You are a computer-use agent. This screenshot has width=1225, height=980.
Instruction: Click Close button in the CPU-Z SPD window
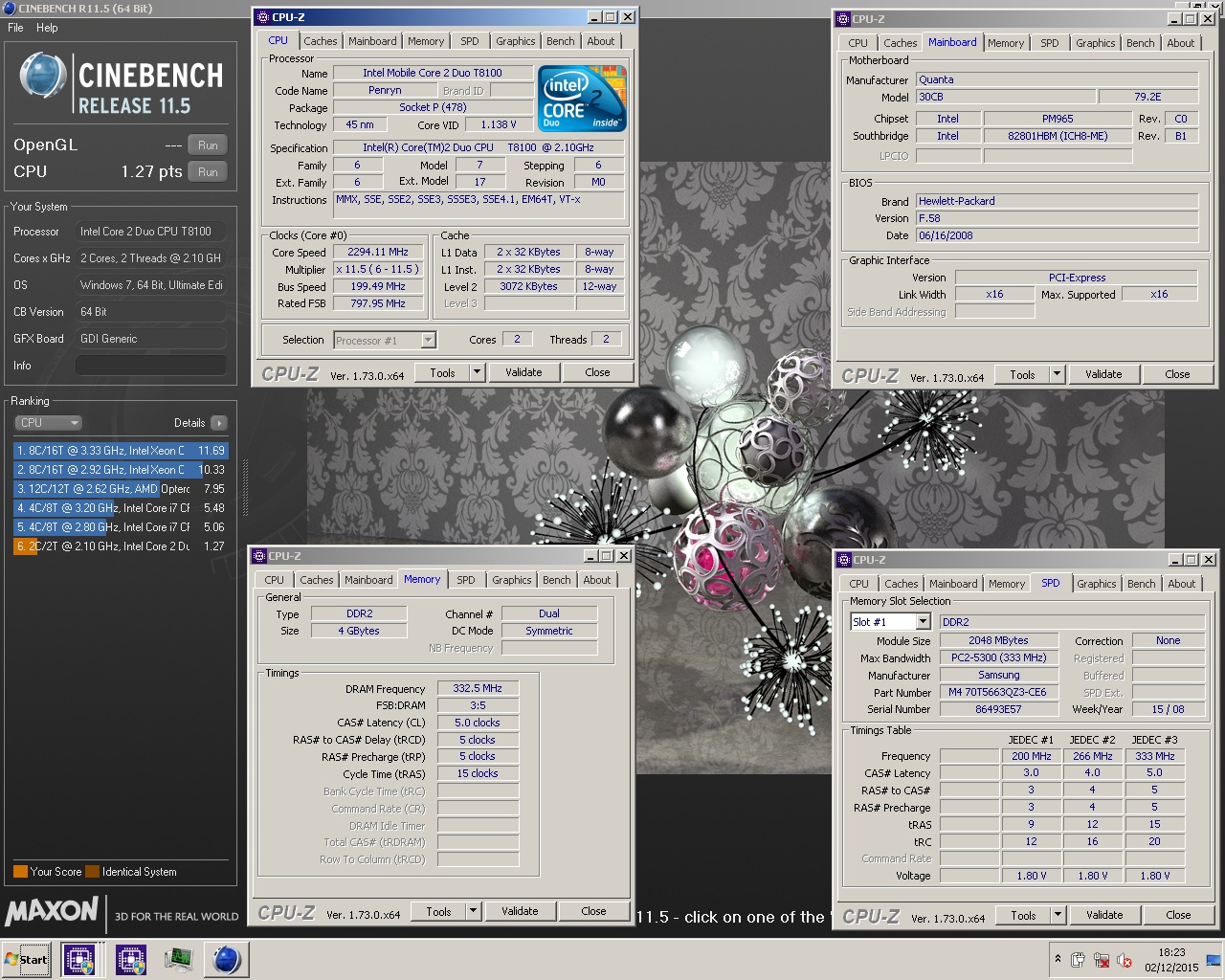[x=1178, y=916]
